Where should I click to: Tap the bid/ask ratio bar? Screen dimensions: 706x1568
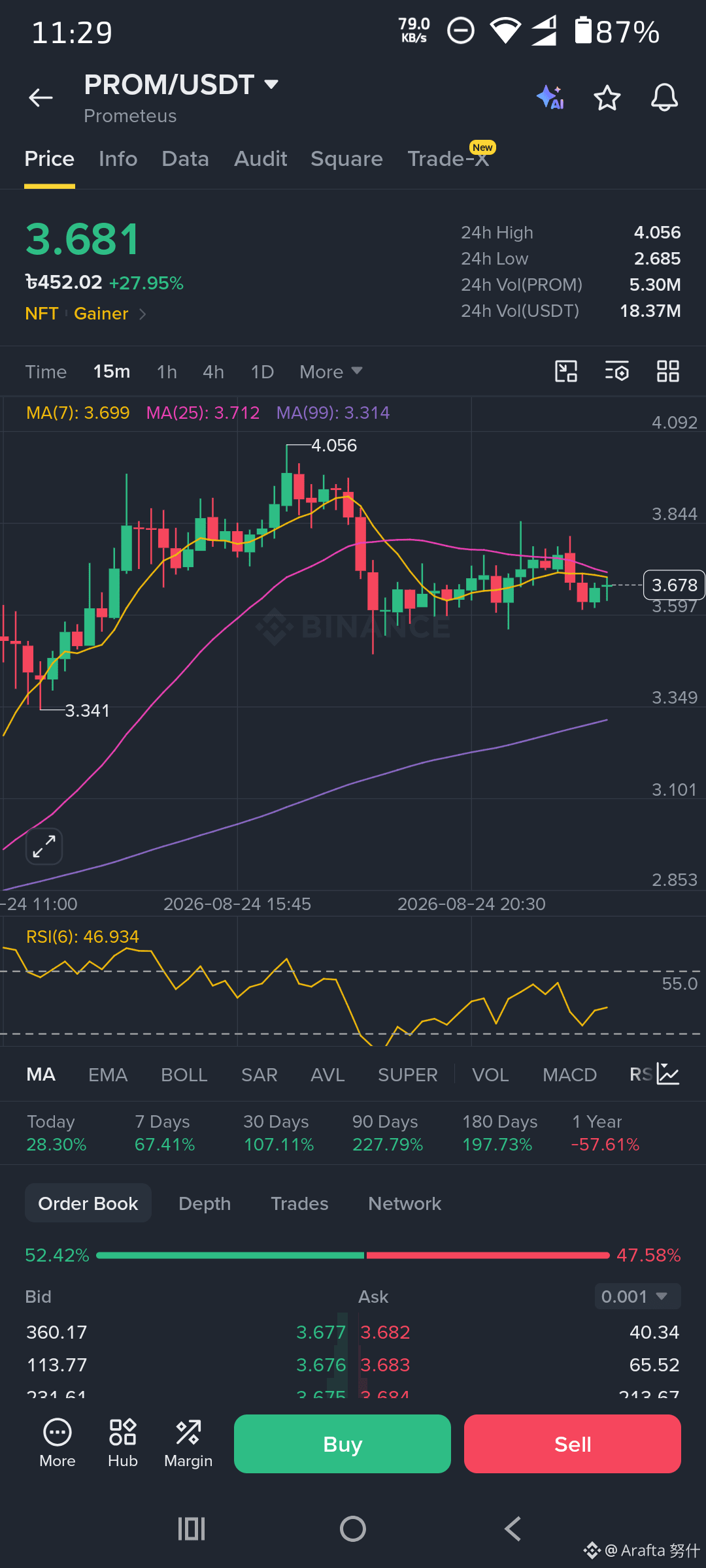353,1255
